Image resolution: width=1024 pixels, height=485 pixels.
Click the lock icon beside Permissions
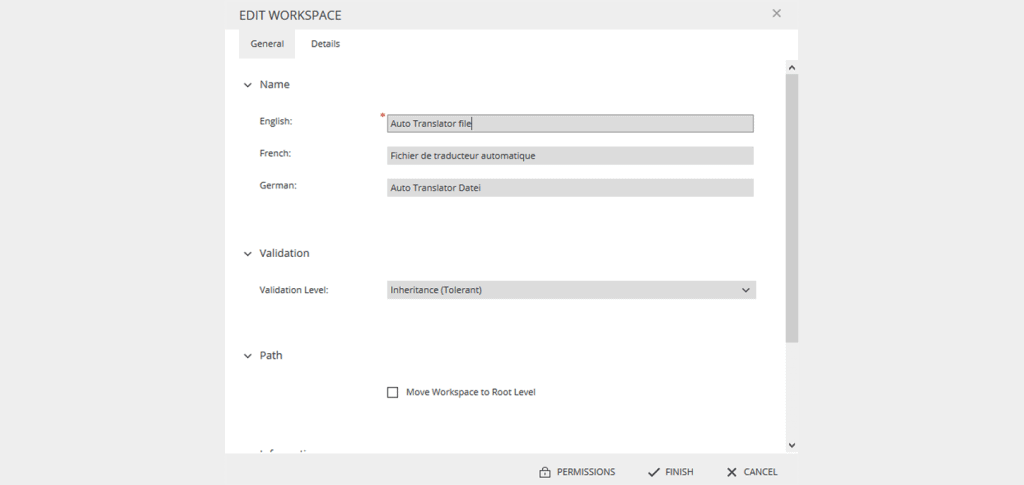tap(545, 472)
